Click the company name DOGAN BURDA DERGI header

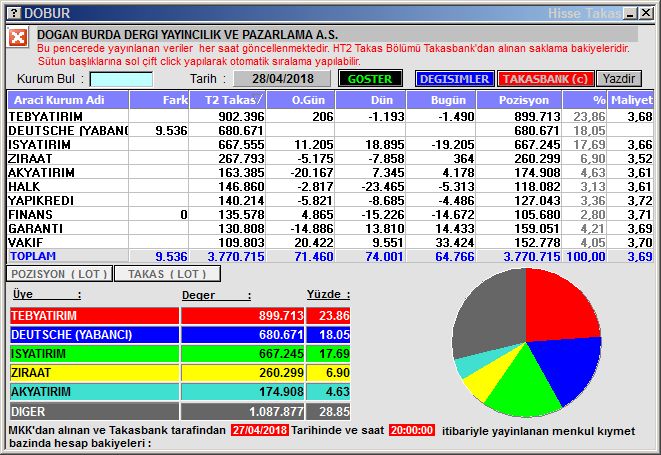pos(188,35)
